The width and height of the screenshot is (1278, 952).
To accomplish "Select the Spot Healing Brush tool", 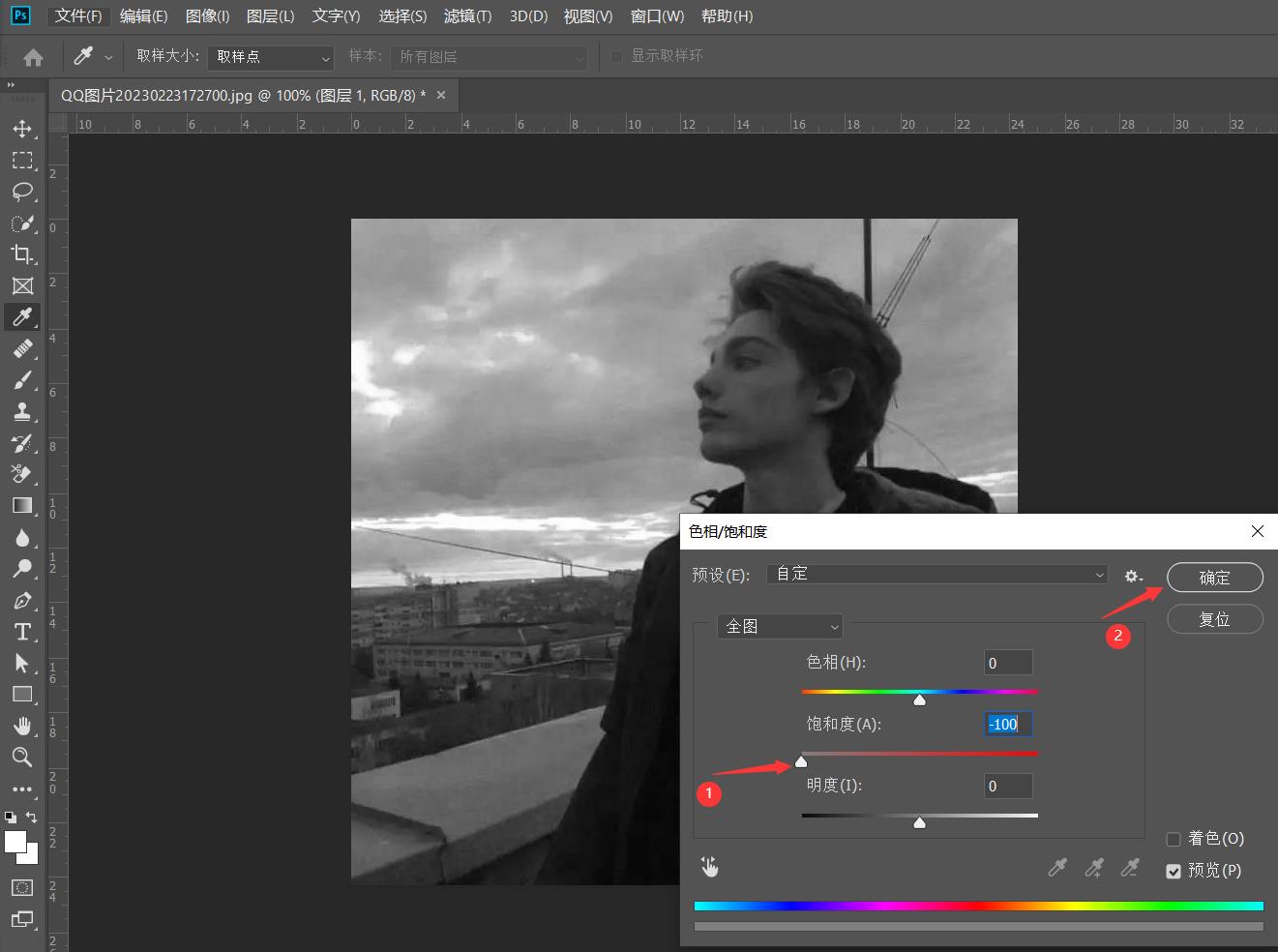I will [x=22, y=348].
